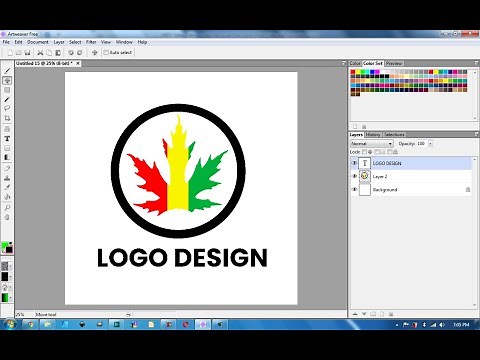Select the Zoom magnifier tool
This screenshot has height=360, width=480.
pyautogui.click(x=7, y=207)
